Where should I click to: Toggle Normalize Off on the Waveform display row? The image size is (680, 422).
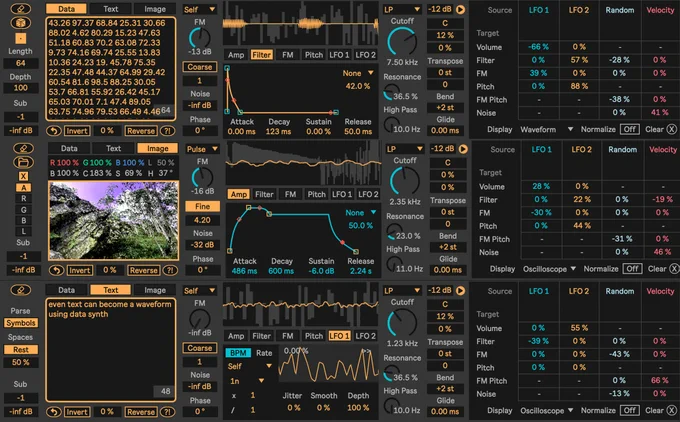tap(629, 129)
